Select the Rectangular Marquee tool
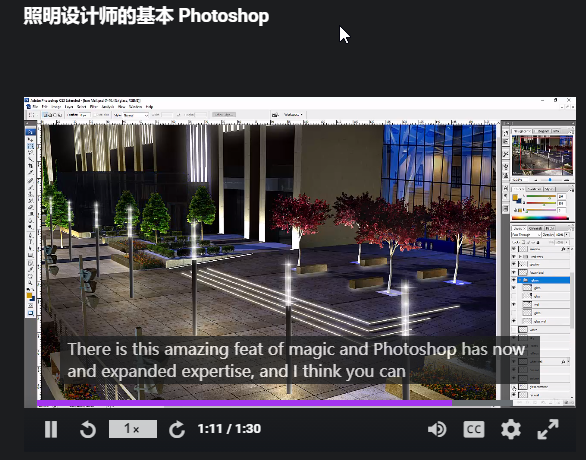 coord(30,146)
